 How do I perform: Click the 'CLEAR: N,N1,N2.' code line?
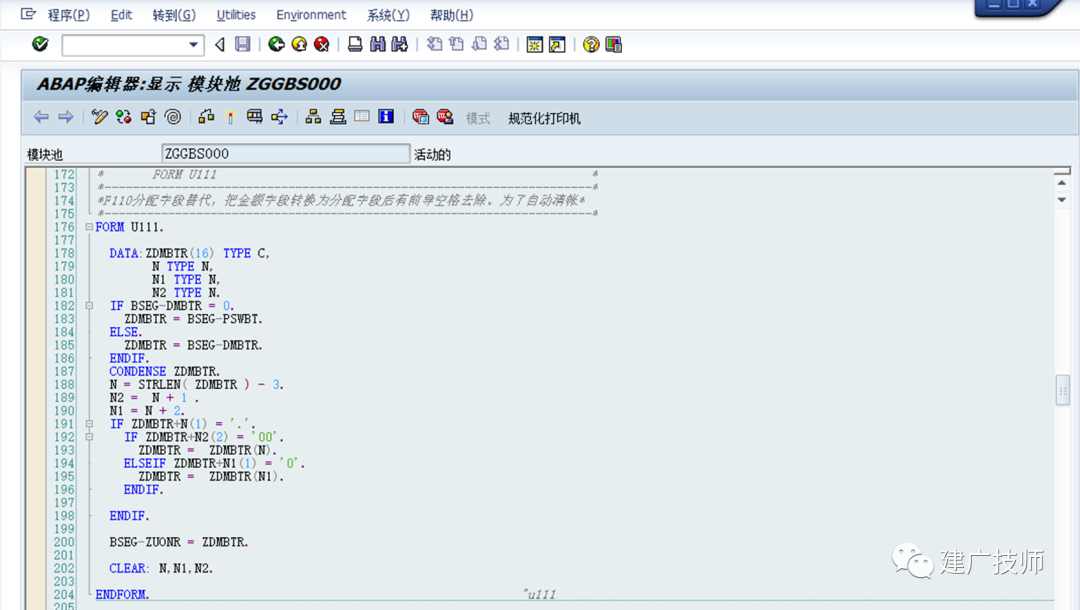coord(161,569)
